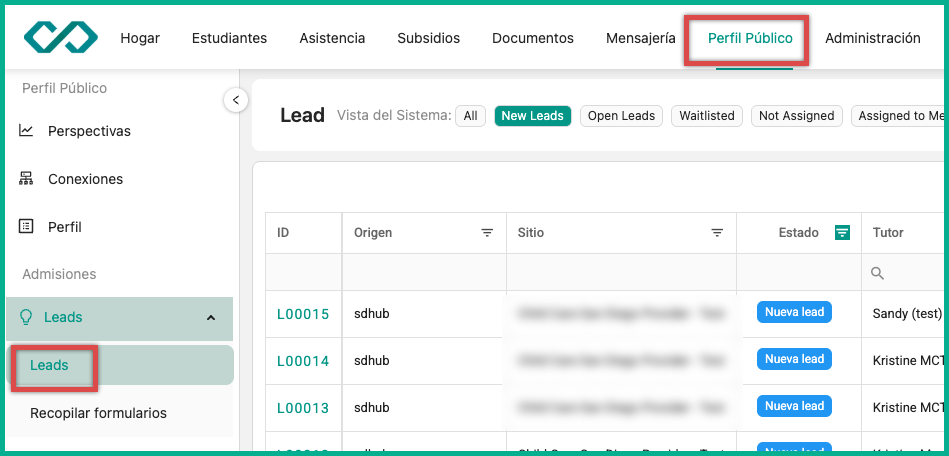Collapse the Leads section chevron
The width and height of the screenshot is (949, 456).
click(211, 317)
